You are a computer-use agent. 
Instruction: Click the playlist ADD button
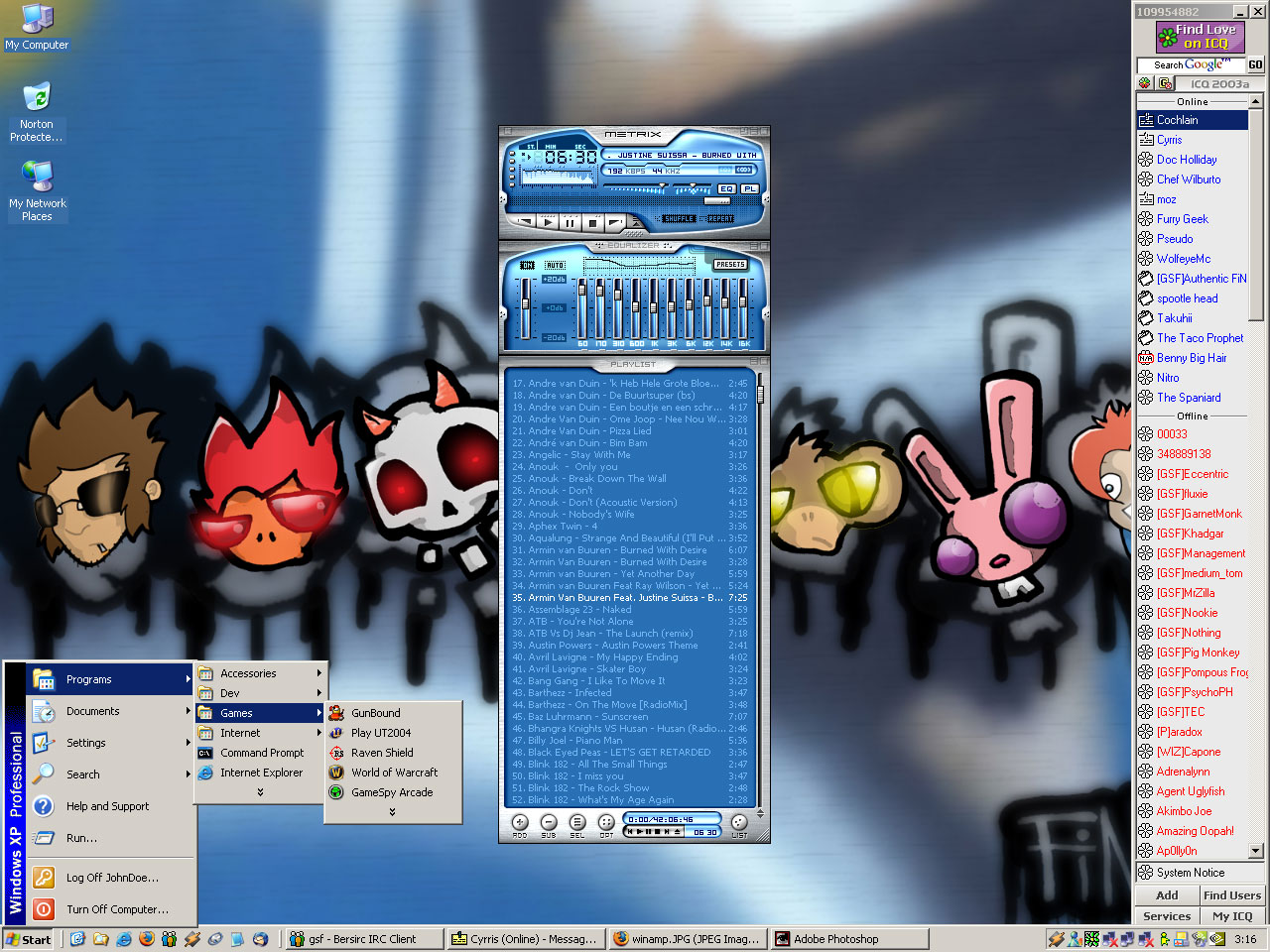coord(520,822)
